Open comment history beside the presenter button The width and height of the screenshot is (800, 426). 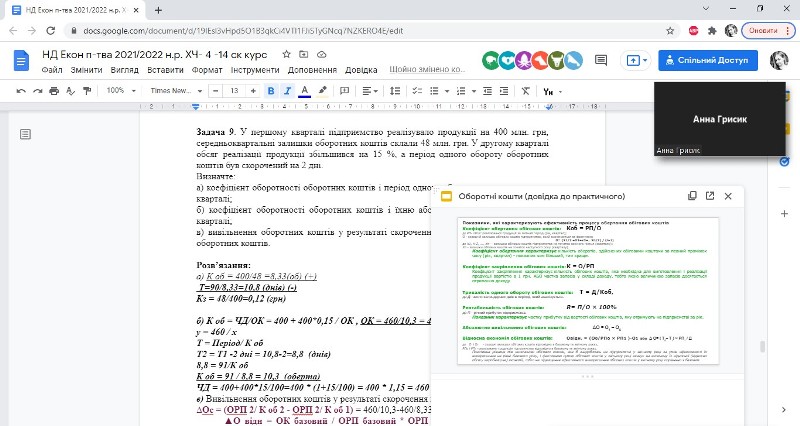point(601,60)
